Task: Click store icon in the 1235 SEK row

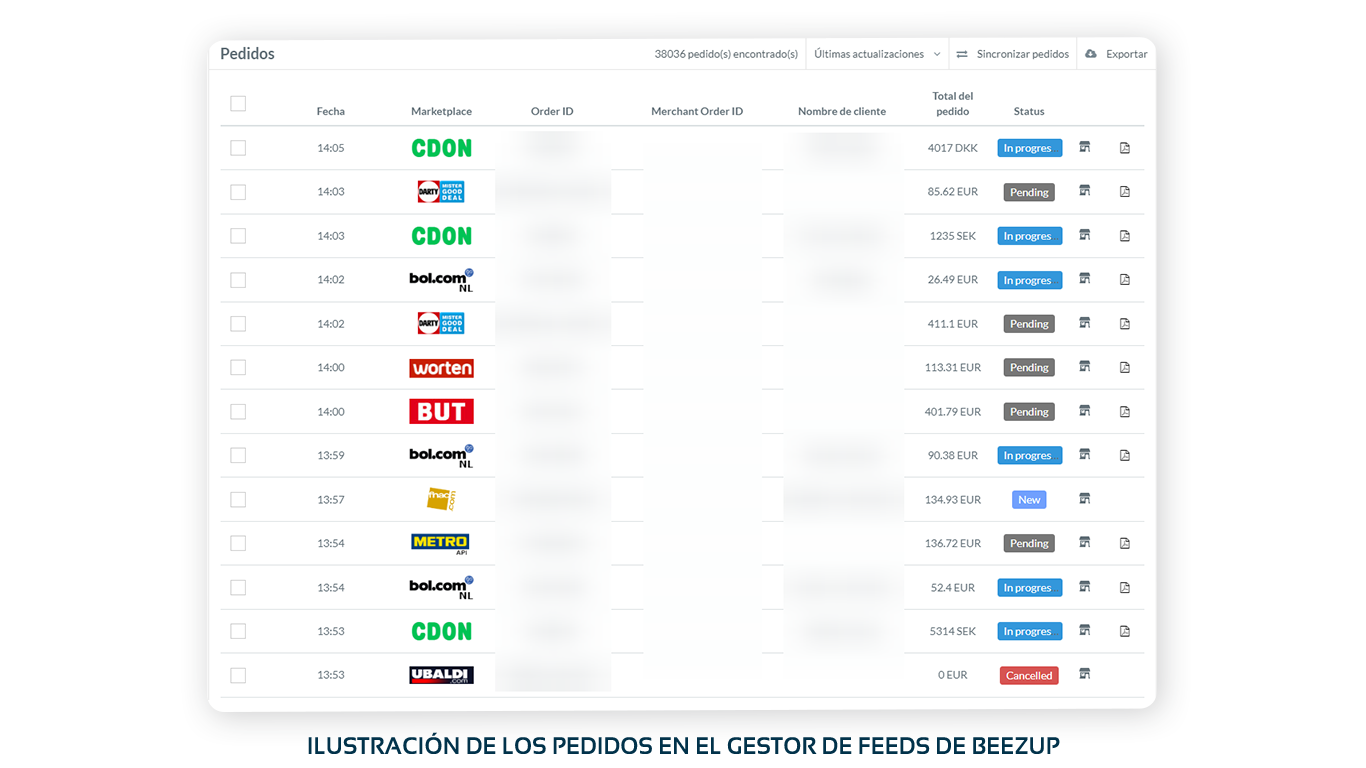Action: coord(1084,235)
